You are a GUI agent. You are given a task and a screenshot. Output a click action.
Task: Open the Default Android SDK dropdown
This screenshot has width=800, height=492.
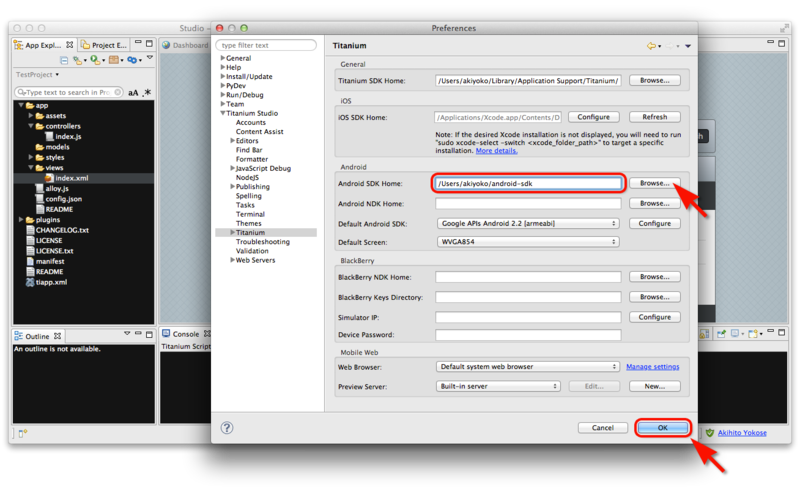(528, 224)
